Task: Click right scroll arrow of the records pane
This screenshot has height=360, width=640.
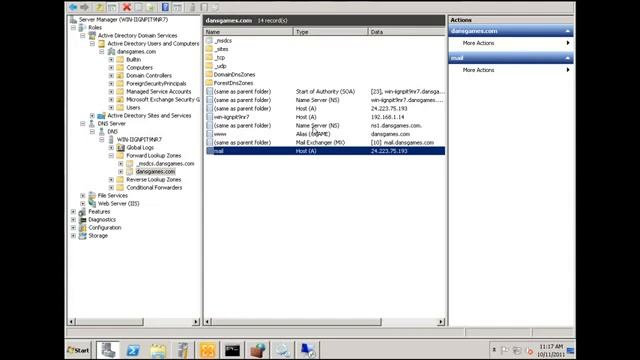Action: [441, 322]
